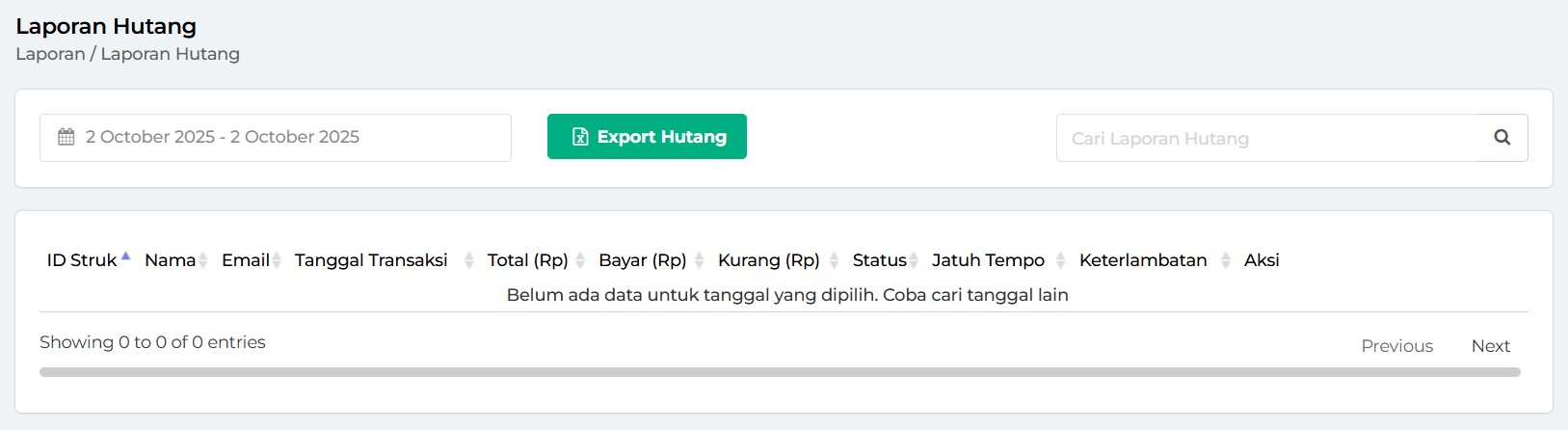
Task: Focus the Cari Laporan Hutang search box
Action: 1267,138
